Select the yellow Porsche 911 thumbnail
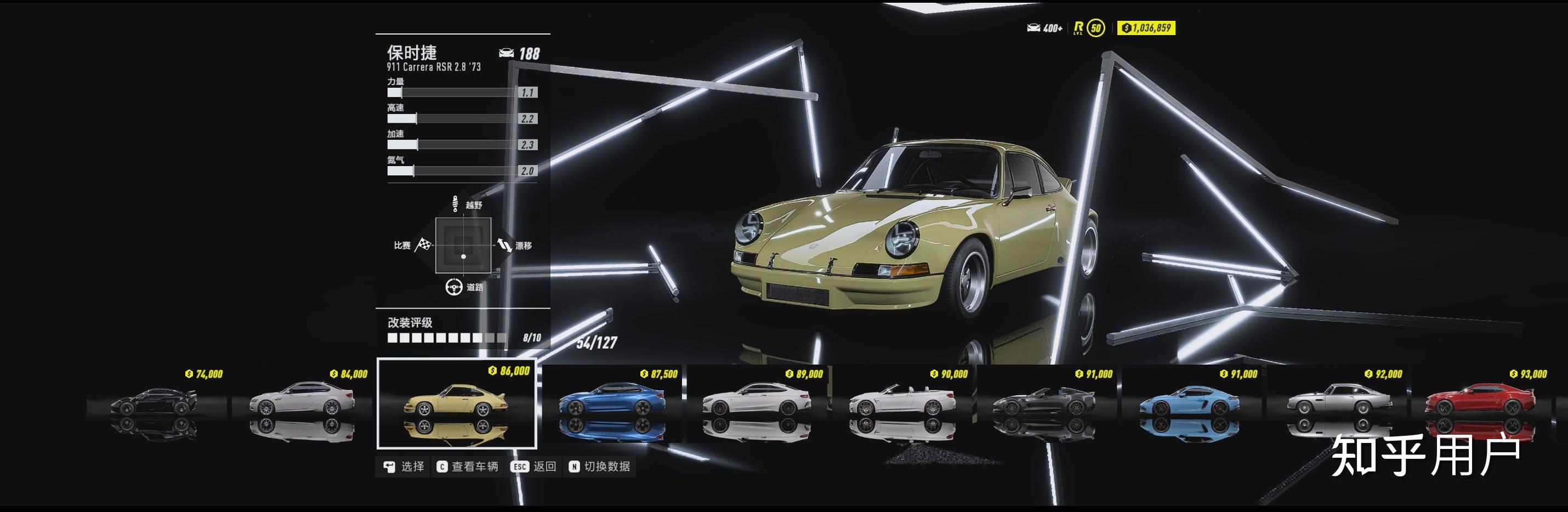The image size is (1568, 512). (457, 403)
